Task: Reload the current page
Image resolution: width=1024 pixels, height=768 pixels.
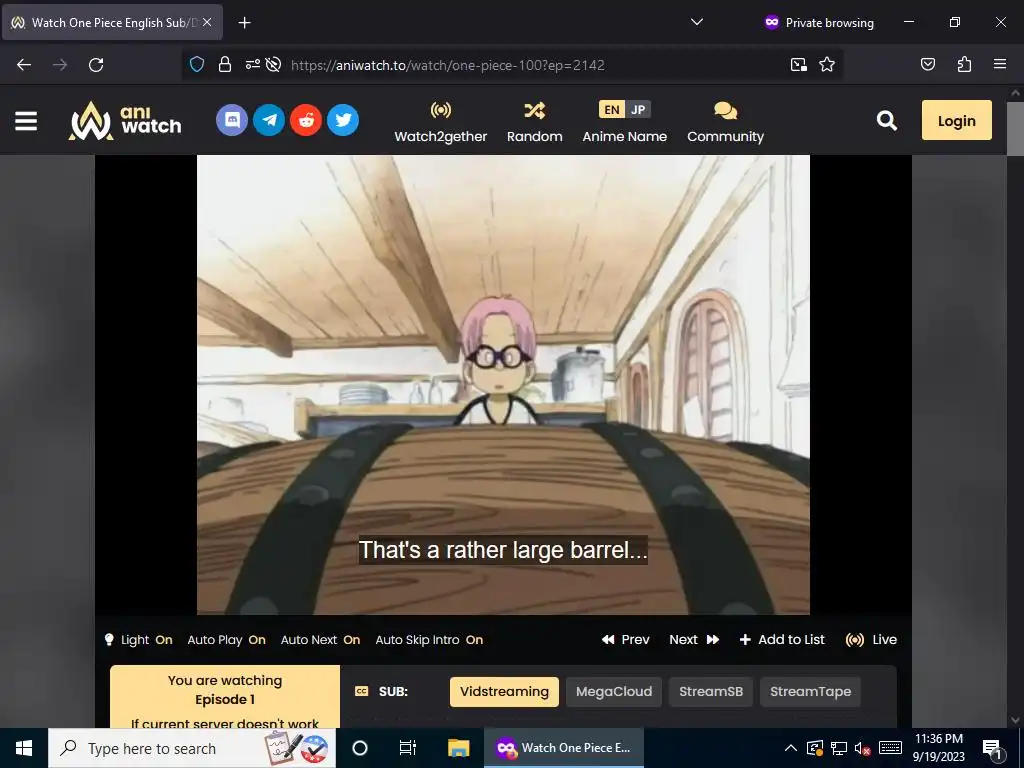Action: click(x=96, y=65)
